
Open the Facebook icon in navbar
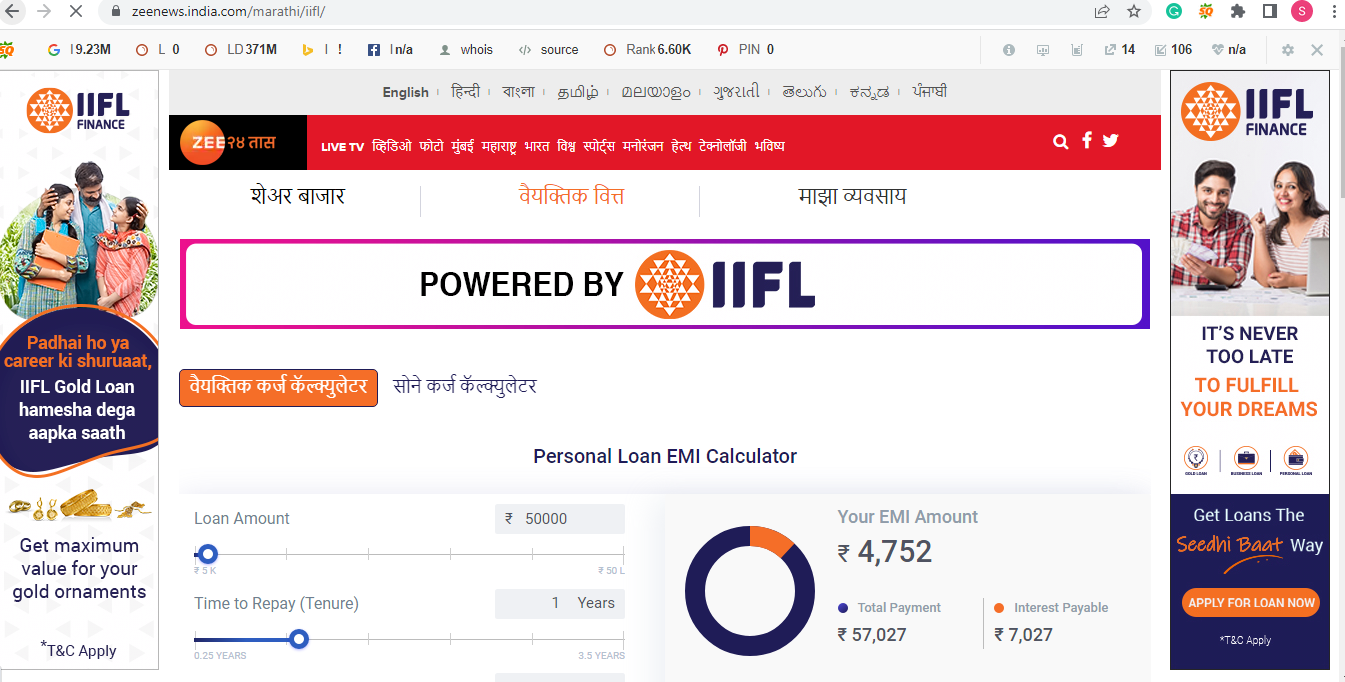coord(1087,141)
